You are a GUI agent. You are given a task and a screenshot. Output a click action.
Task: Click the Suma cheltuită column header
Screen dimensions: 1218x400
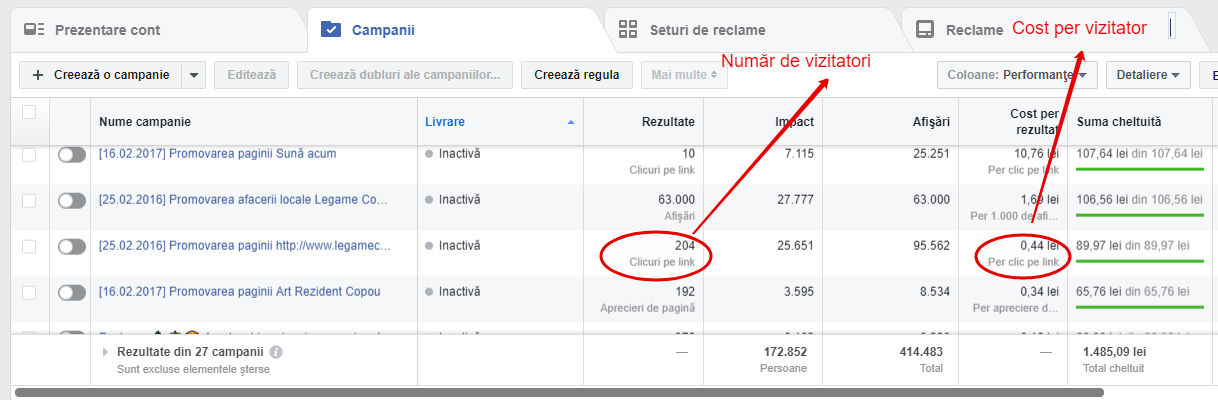pos(1118,122)
